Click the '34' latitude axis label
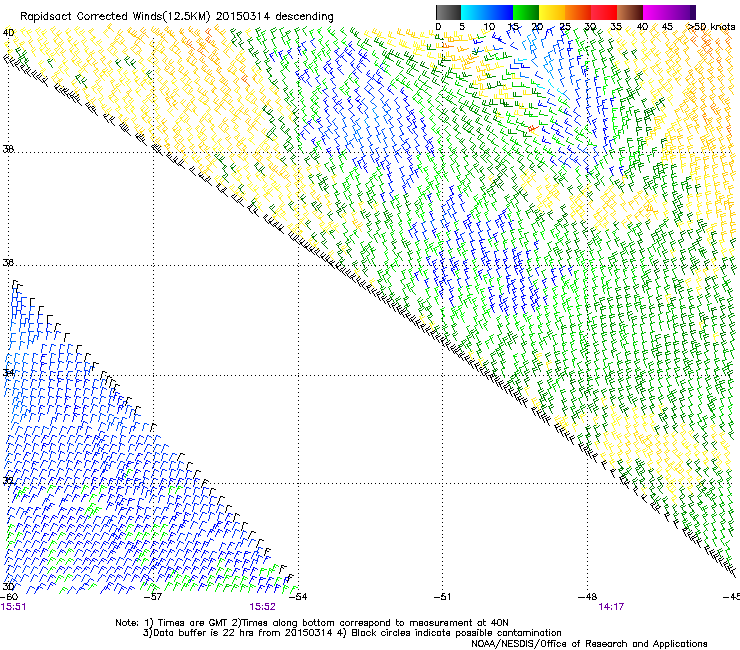 point(8,373)
